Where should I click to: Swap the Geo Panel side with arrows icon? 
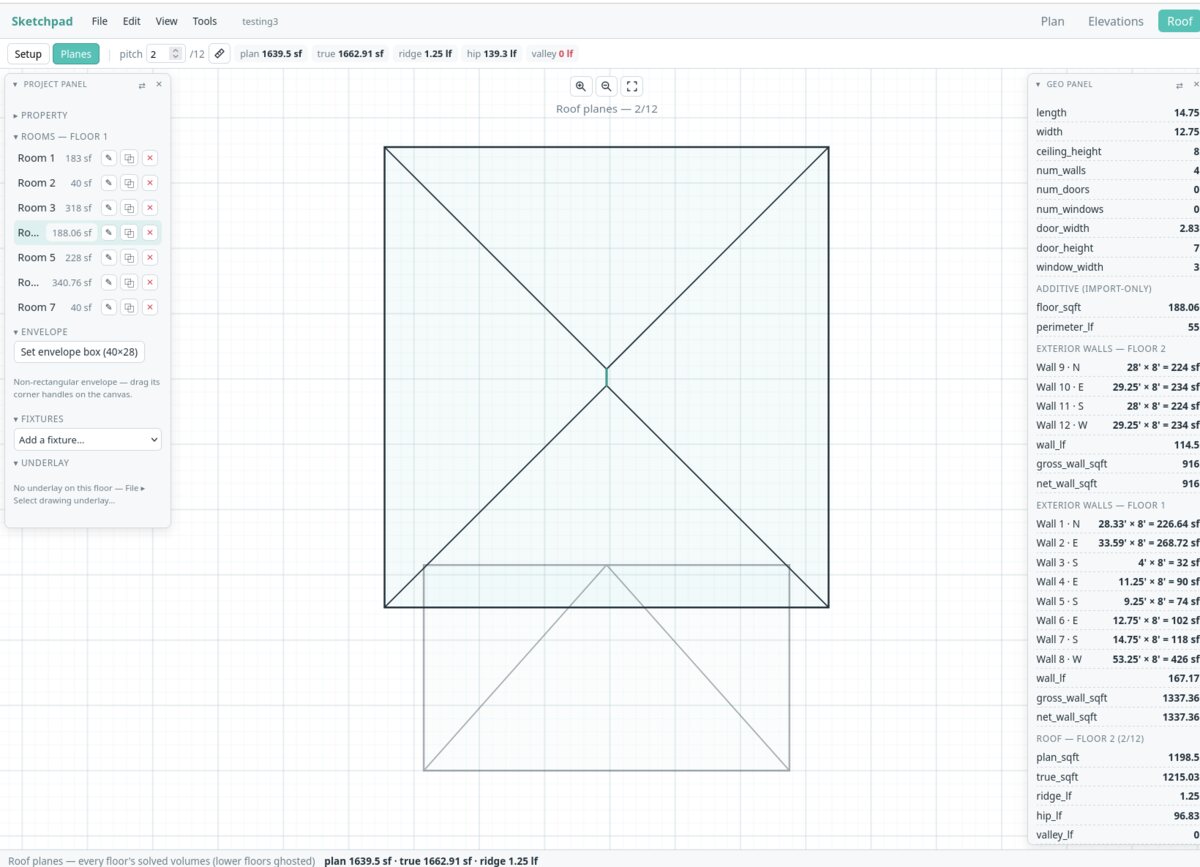pyautogui.click(x=1177, y=85)
